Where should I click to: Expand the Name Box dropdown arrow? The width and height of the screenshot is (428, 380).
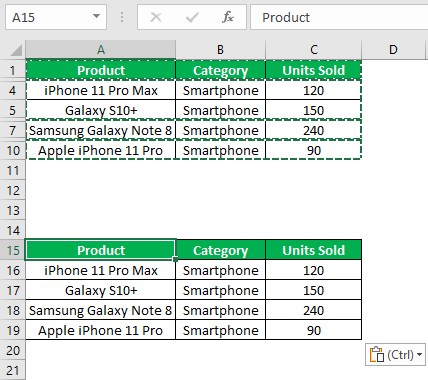pos(96,16)
